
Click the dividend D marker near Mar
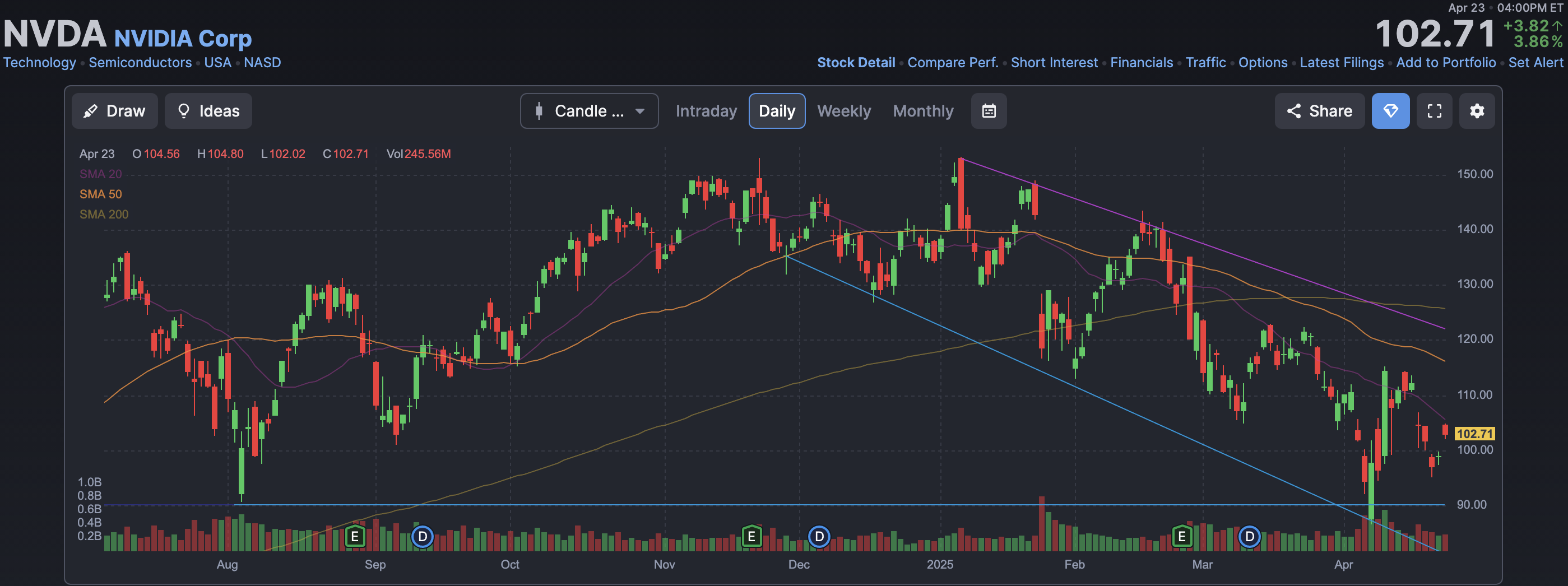click(1250, 537)
